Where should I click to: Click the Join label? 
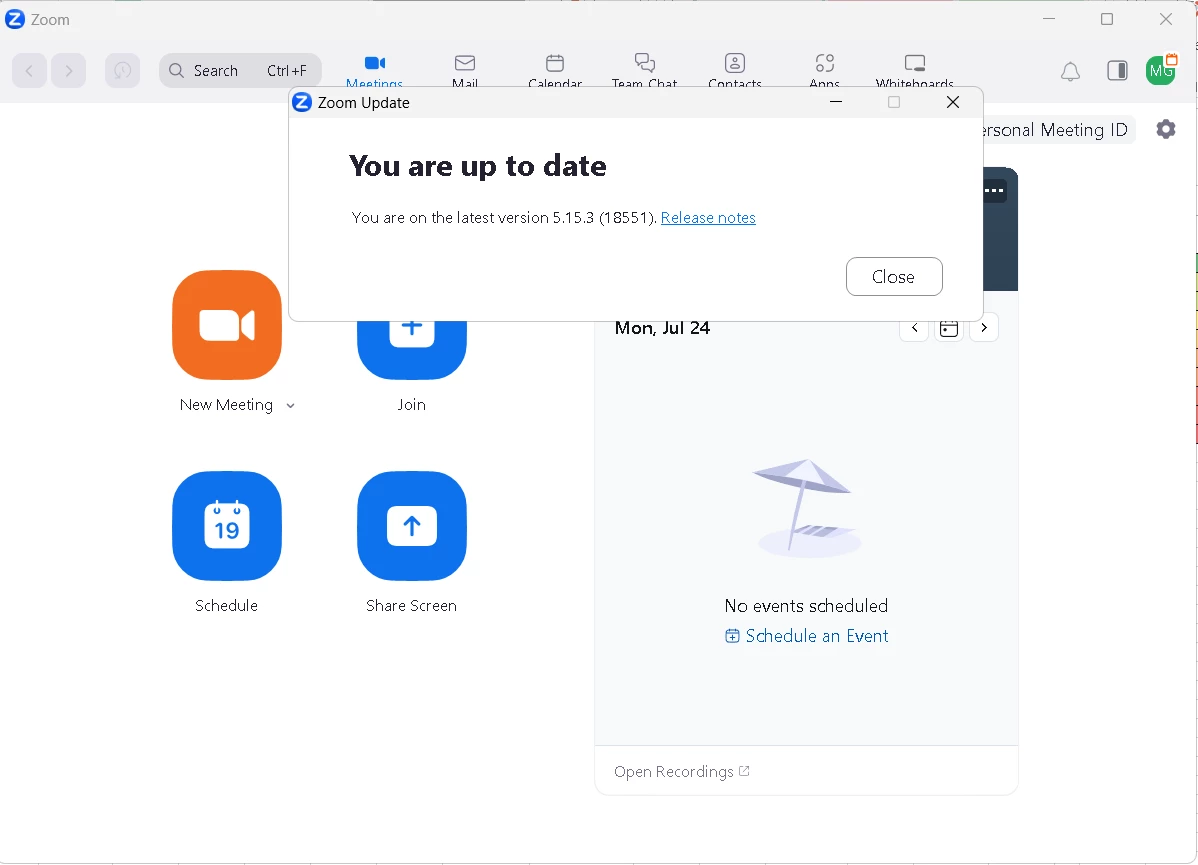click(x=411, y=405)
